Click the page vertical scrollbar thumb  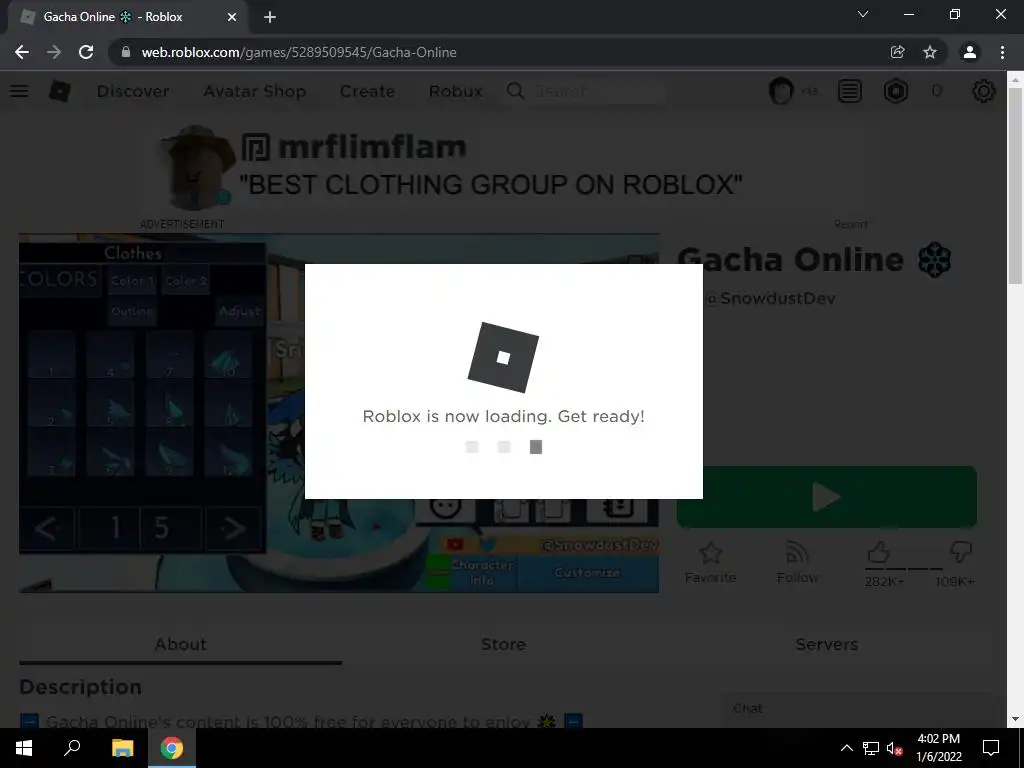click(1015, 185)
